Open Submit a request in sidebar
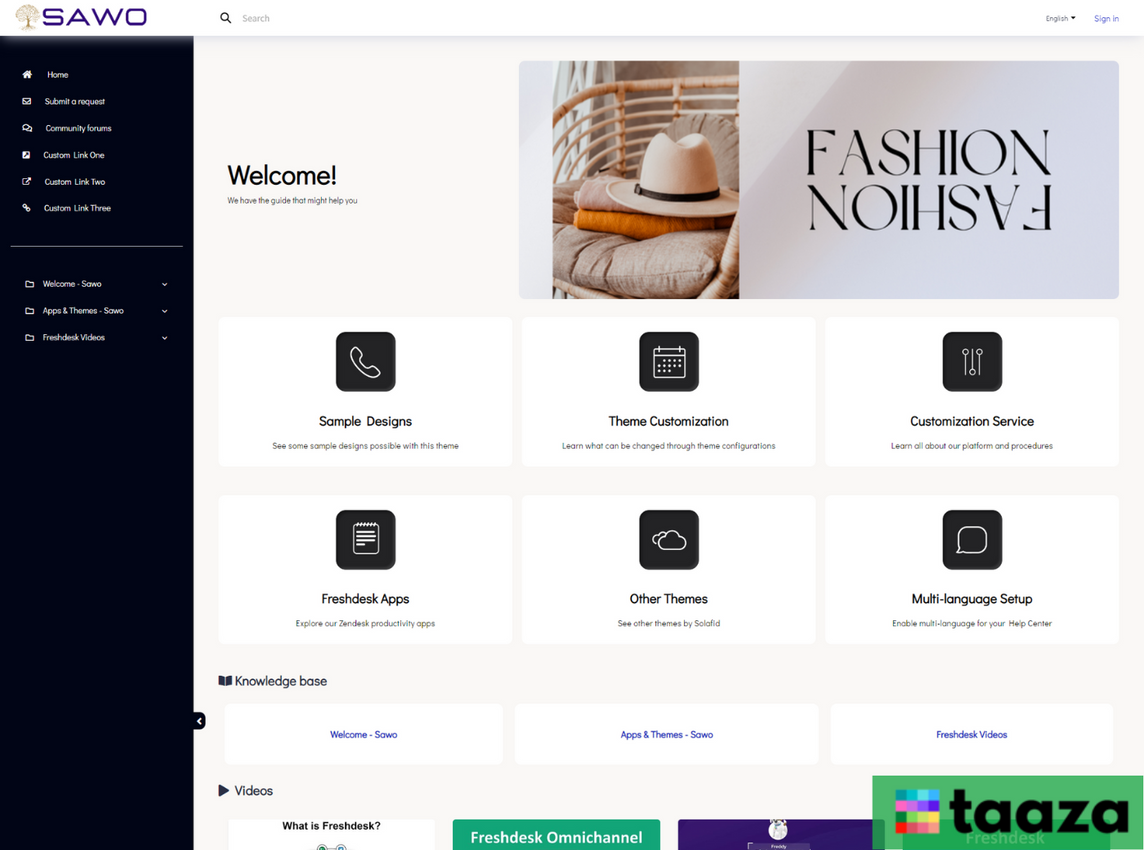This screenshot has width=1144, height=850. click(x=74, y=102)
